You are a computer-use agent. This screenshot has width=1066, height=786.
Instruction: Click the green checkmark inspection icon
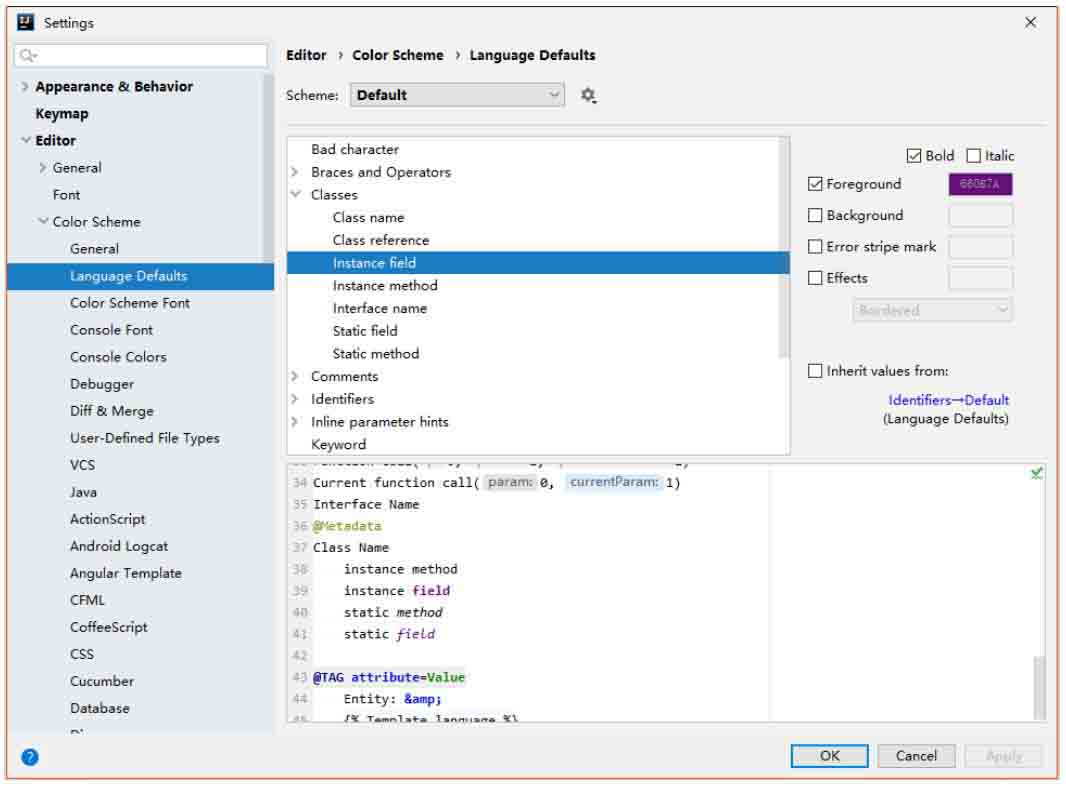pos(1036,474)
